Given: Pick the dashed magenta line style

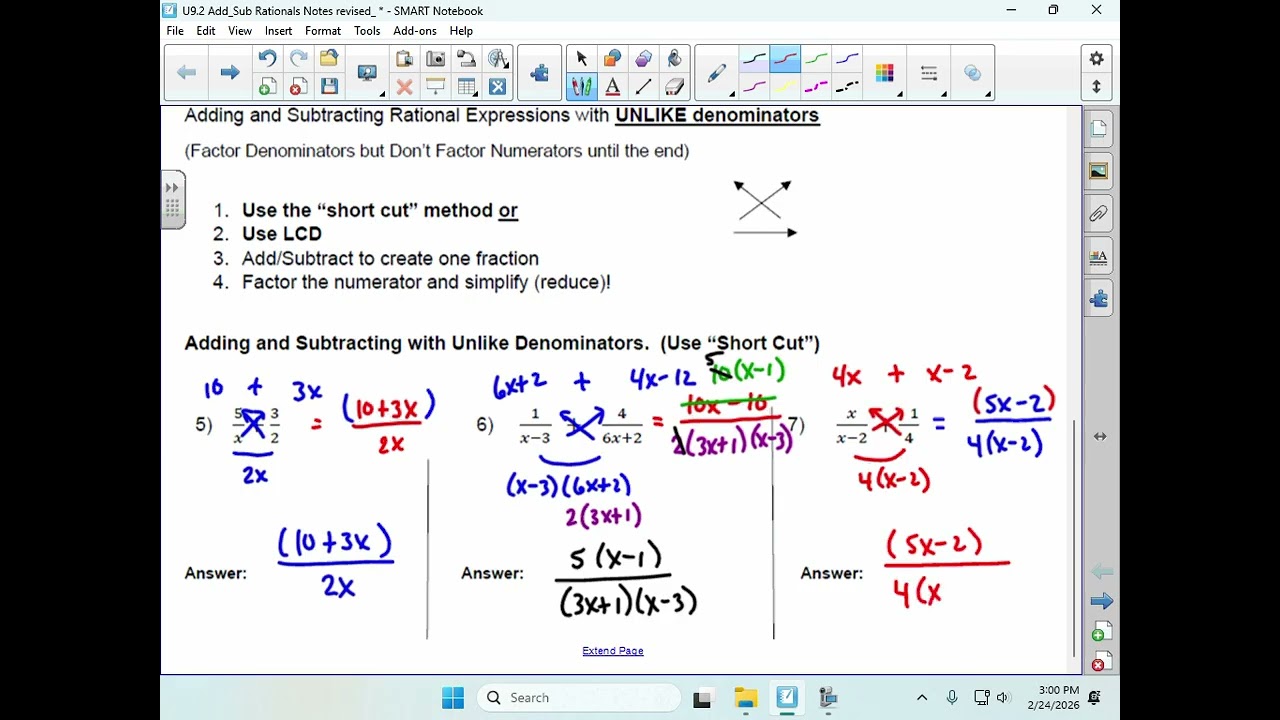Looking at the screenshot, I should [x=816, y=87].
